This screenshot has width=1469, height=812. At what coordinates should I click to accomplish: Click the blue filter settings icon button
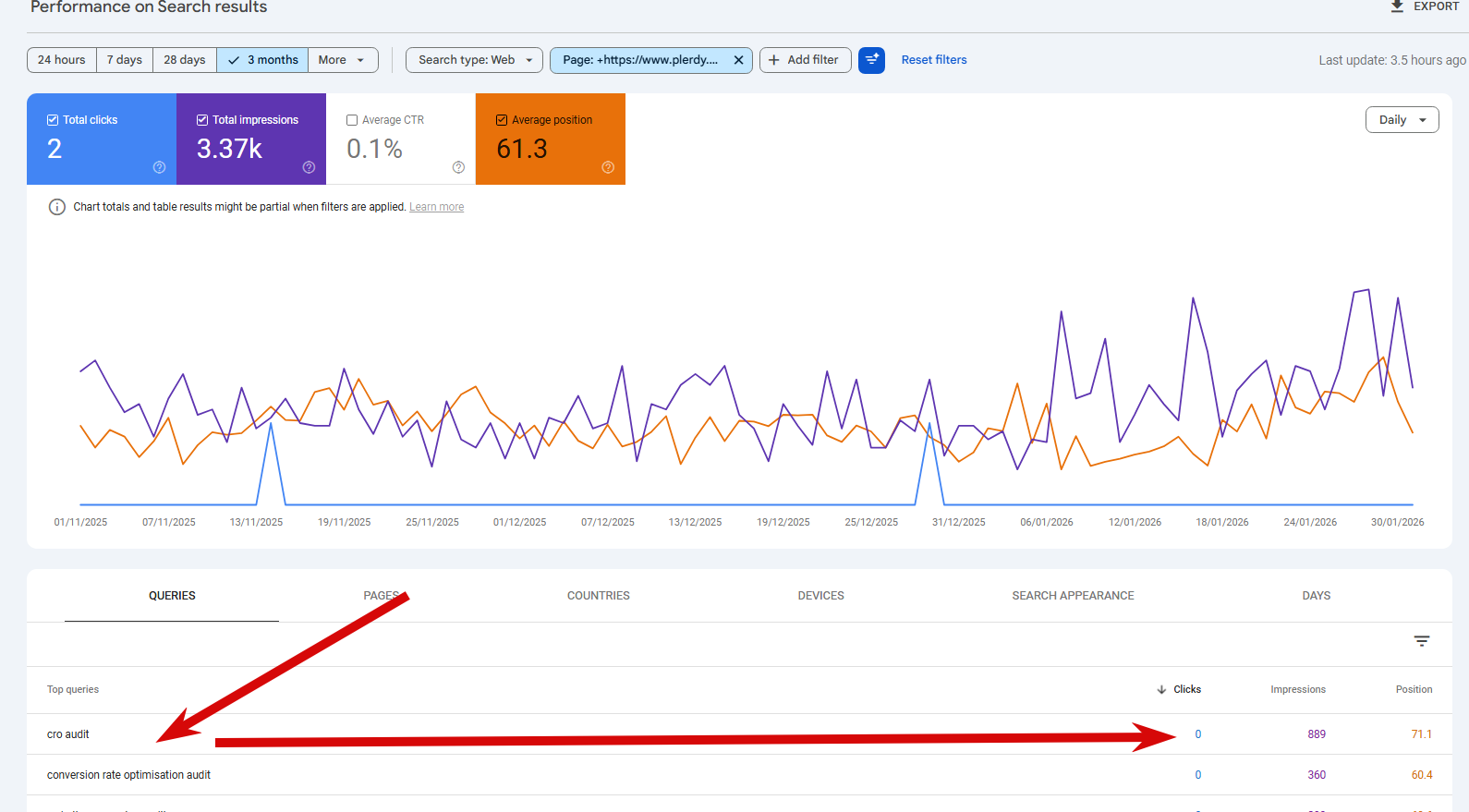pos(871,60)
